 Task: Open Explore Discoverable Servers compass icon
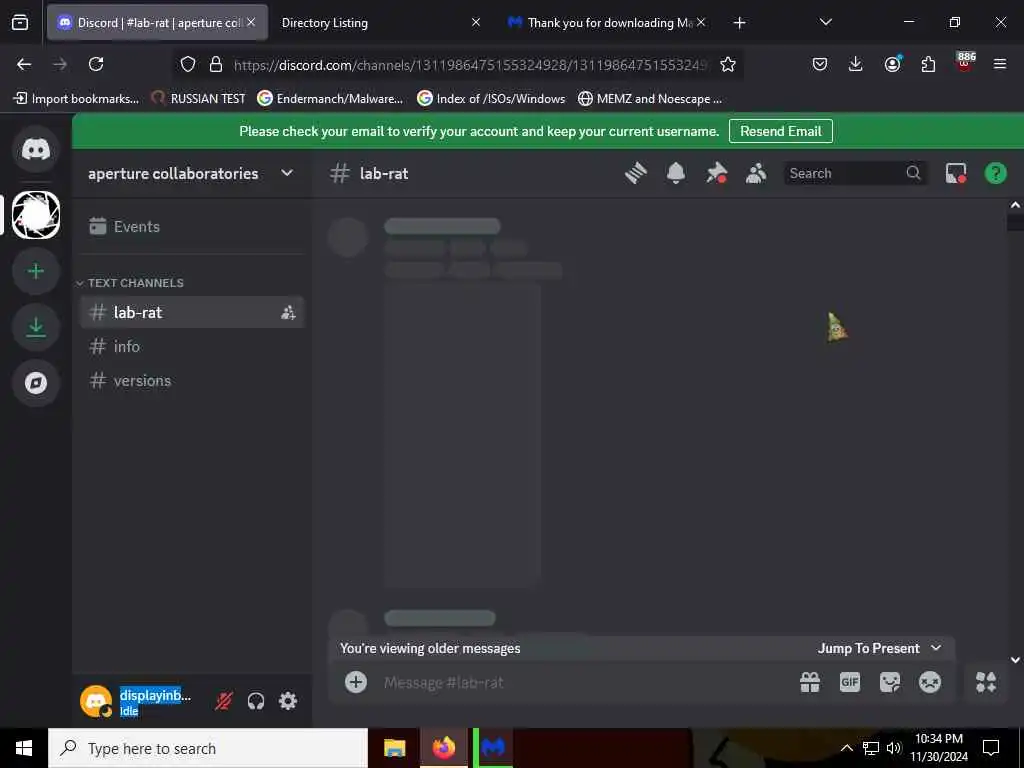pyautogui.click(x=36, y=383)
